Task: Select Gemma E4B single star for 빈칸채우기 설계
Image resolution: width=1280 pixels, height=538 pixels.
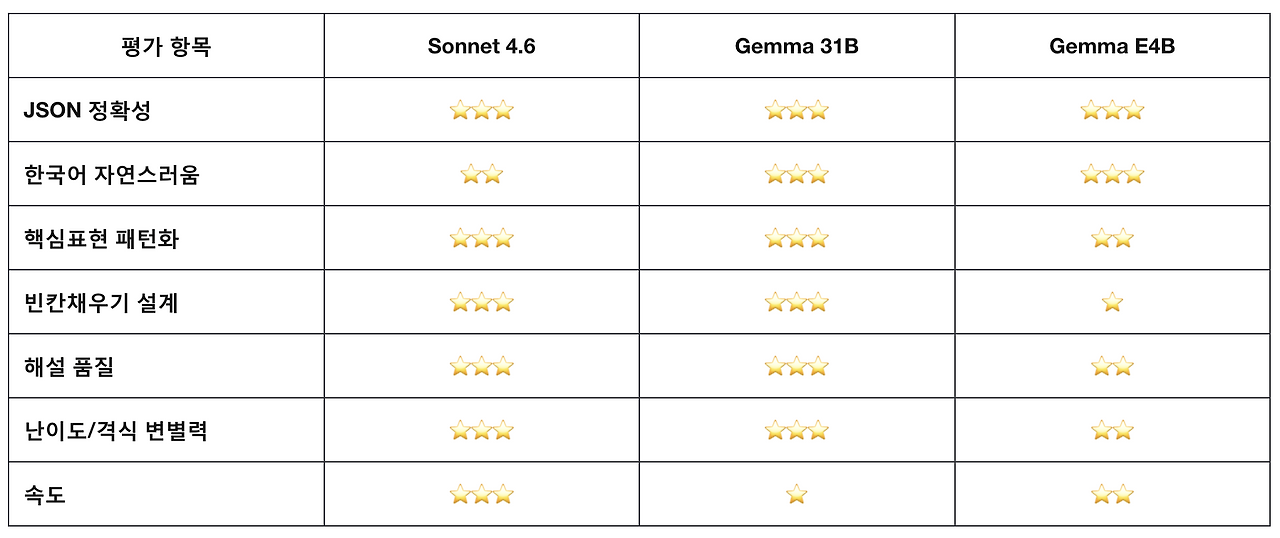Action: coord(1112,302)
